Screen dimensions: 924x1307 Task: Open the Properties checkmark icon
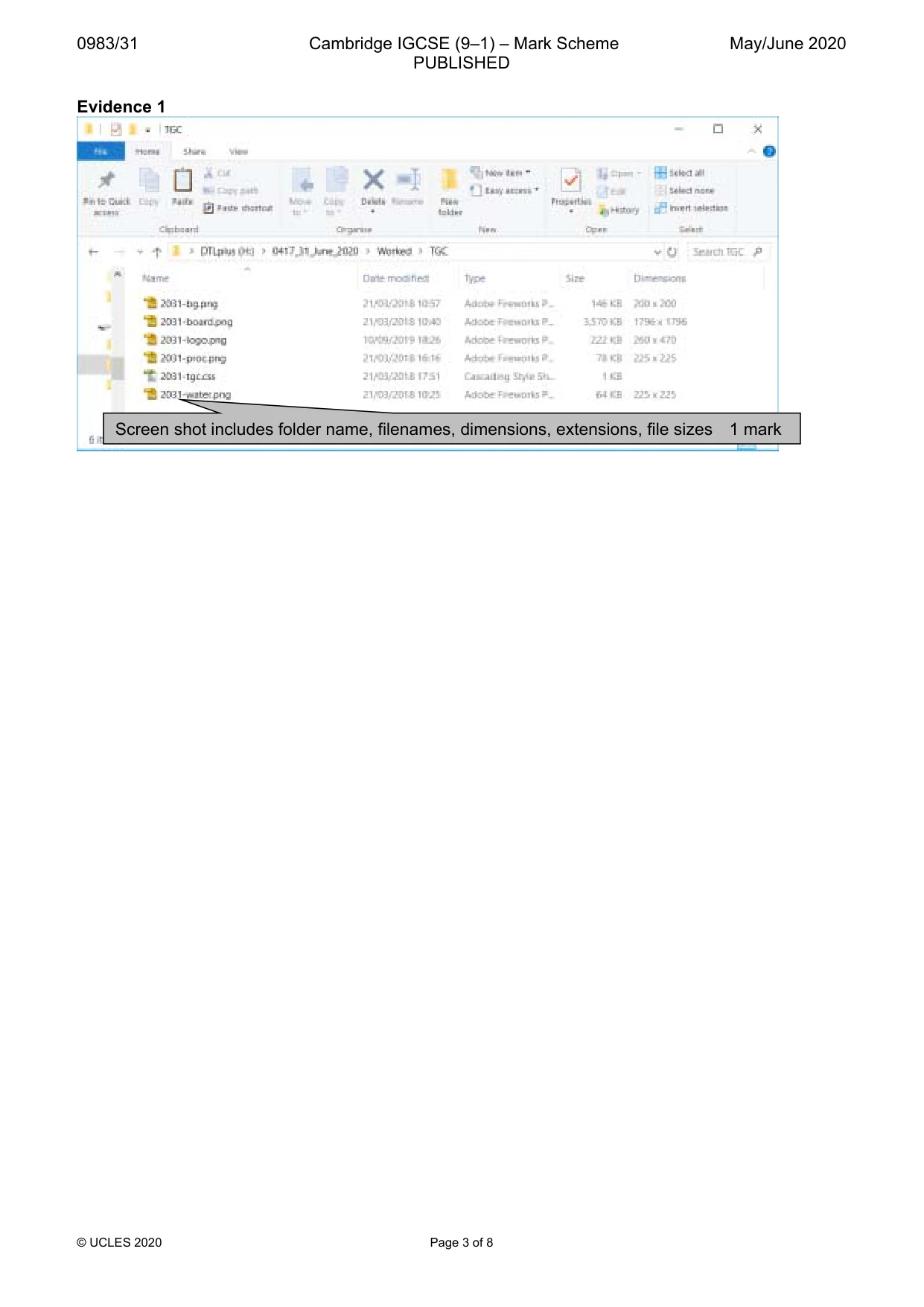571,180
